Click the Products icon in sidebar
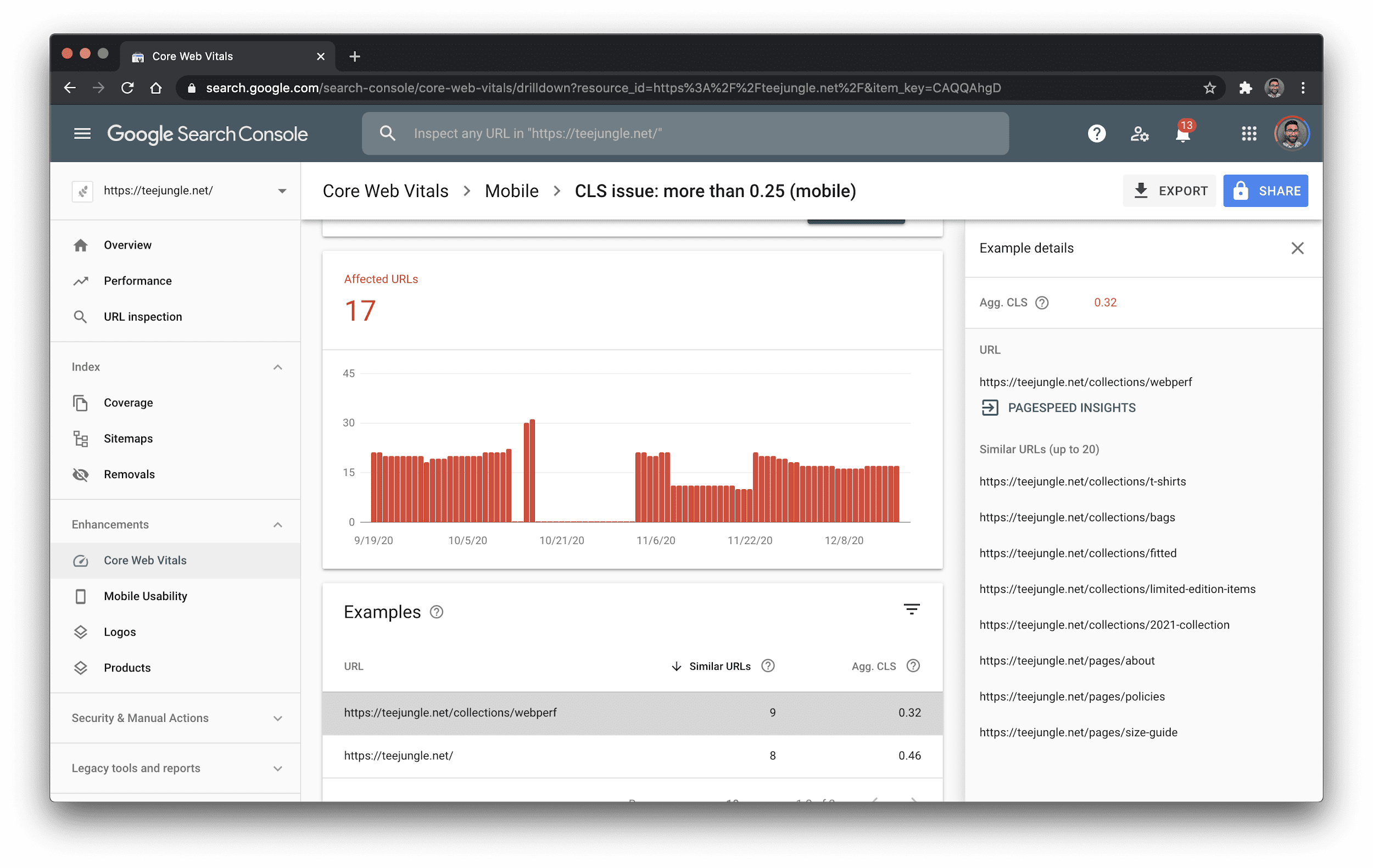Image resolution: width=1373 pixels, height=868 pixels. (x=81, y=667)
